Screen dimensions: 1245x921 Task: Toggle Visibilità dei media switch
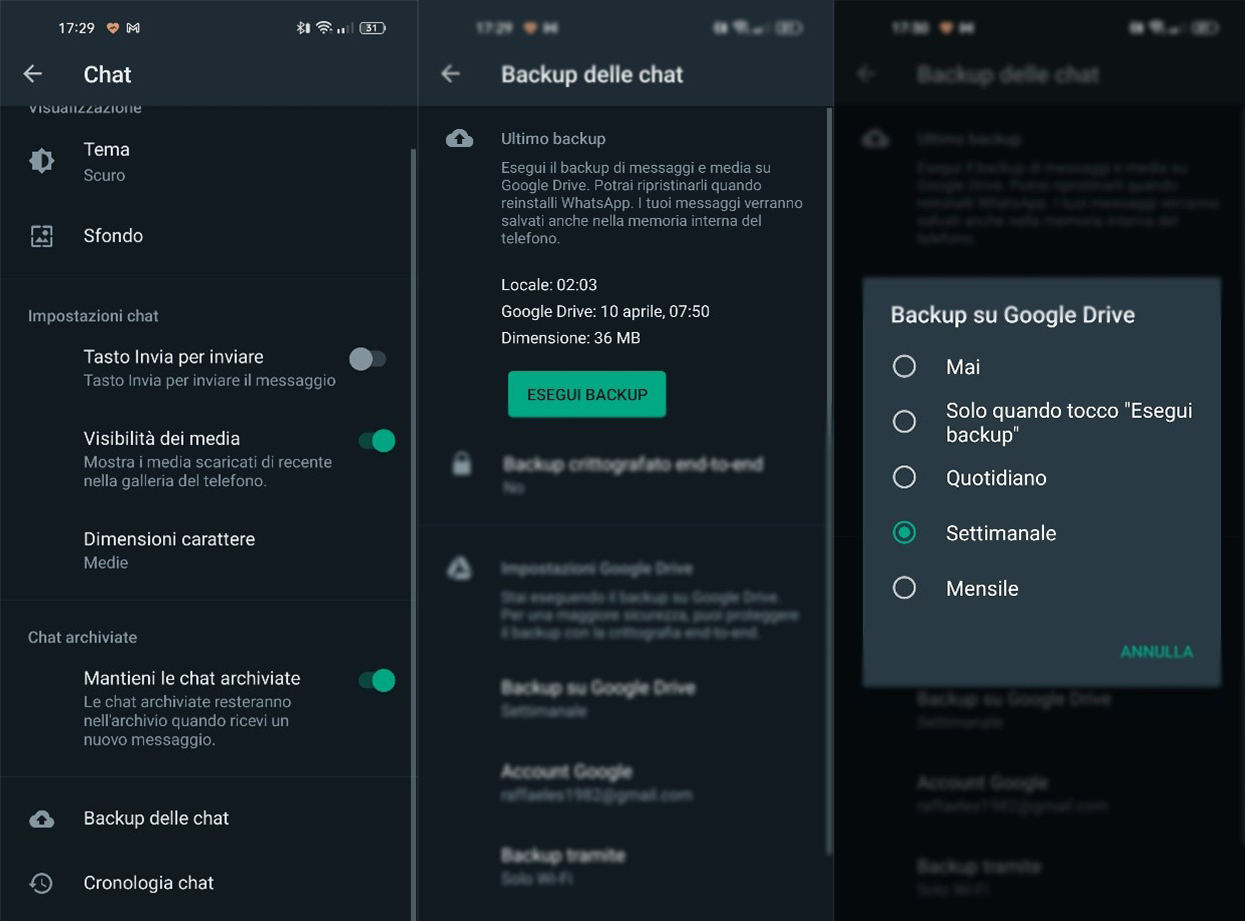[x=377, y=440]
